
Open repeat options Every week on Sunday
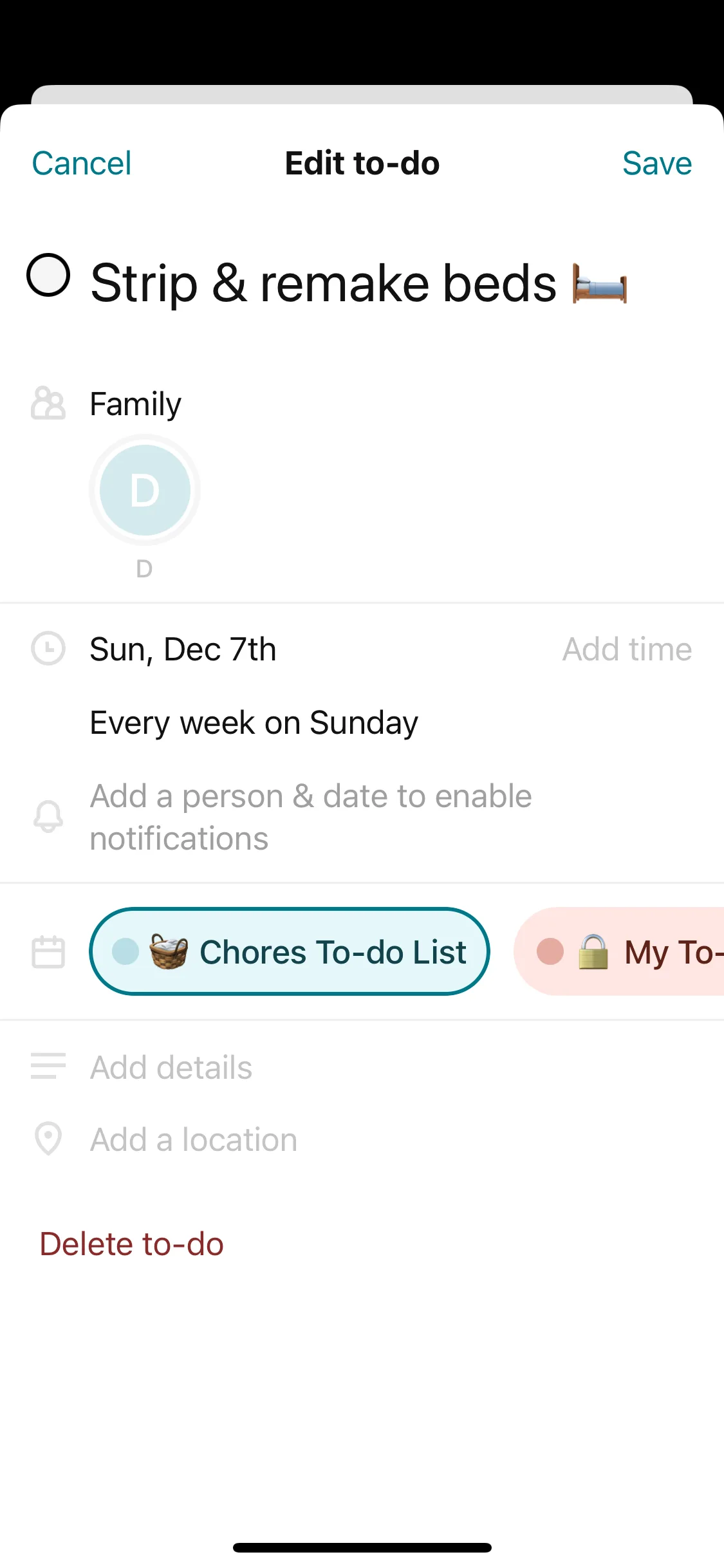pyautogui.click(x=254, y=723)
